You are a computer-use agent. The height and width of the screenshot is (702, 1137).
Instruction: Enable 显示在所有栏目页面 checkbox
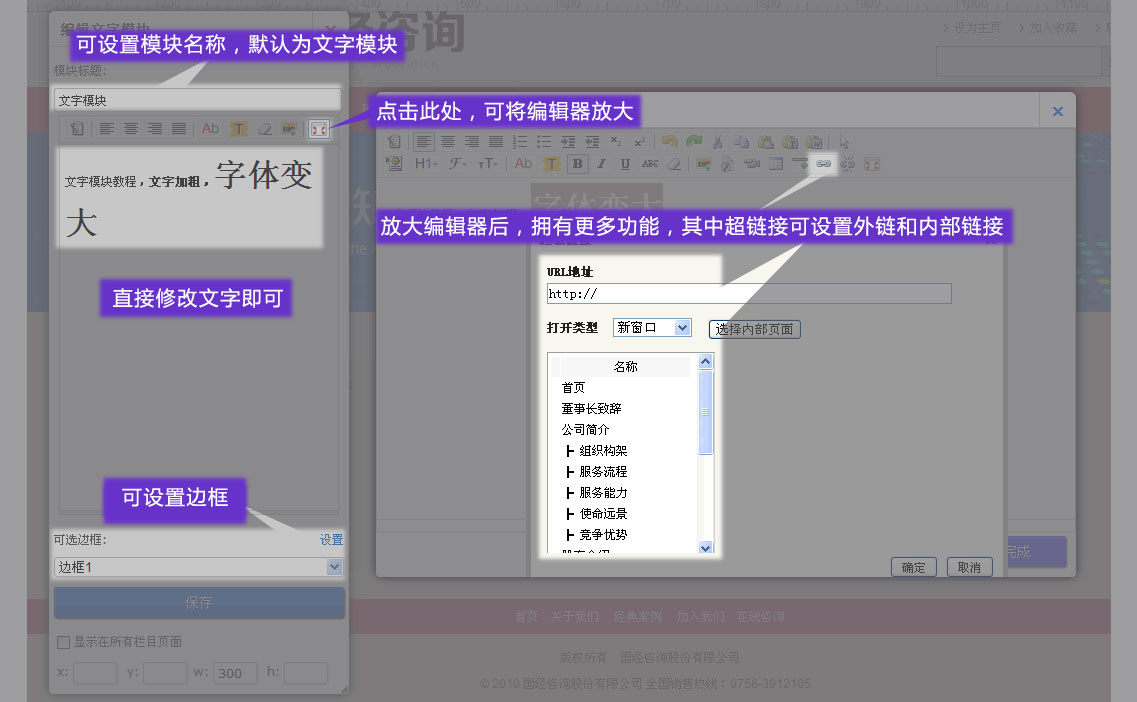point(63,642)
